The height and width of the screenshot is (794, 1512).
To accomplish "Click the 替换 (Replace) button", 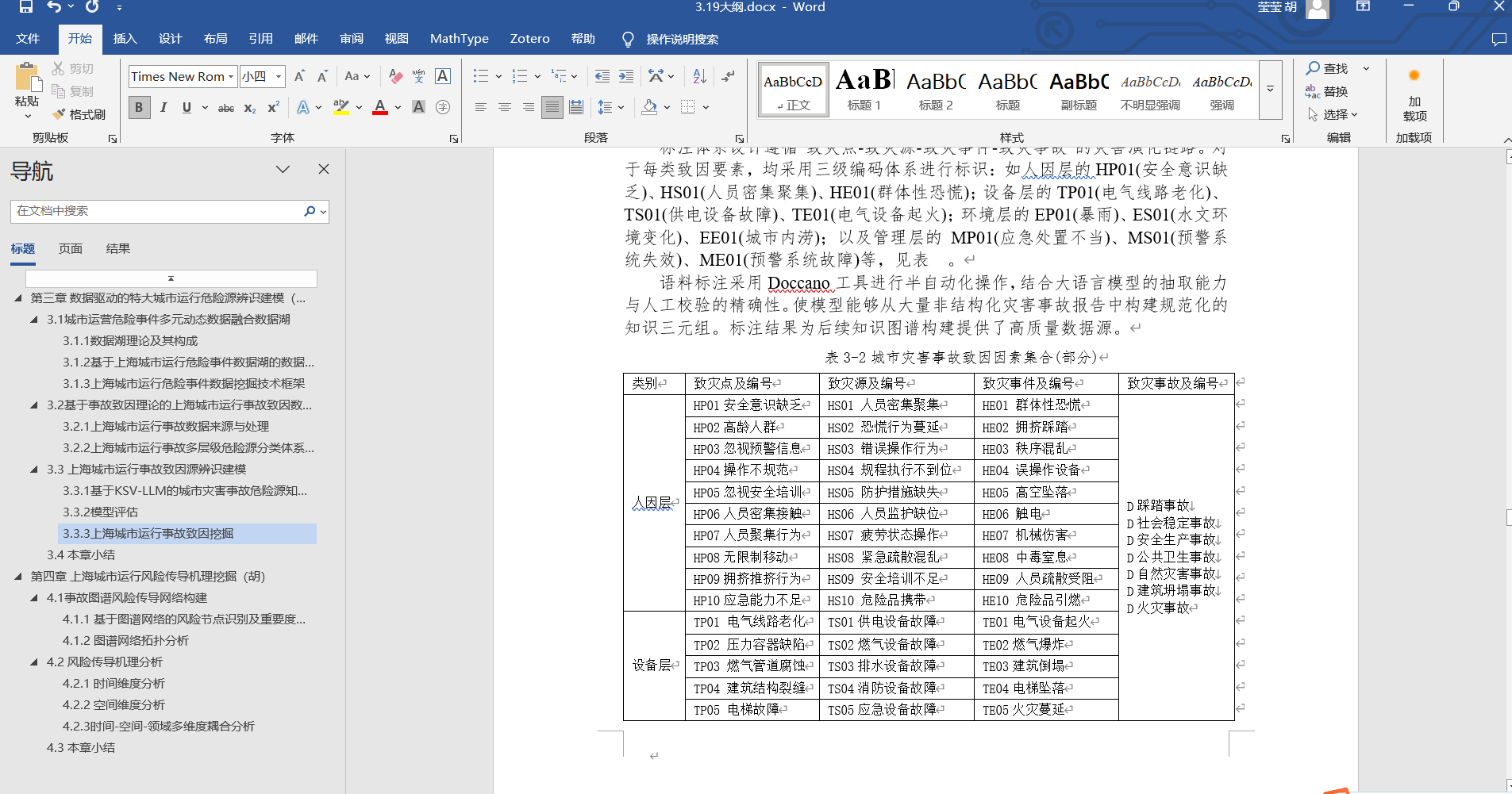I will click(1327, 91).
